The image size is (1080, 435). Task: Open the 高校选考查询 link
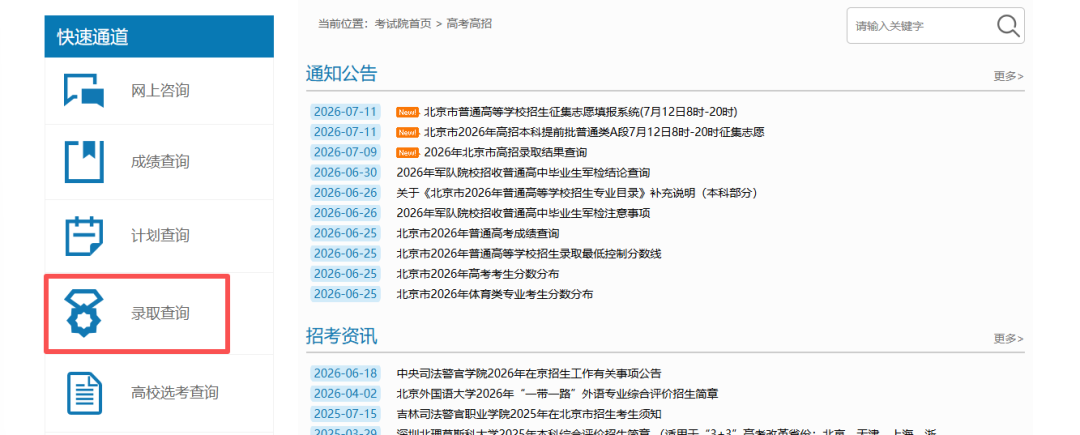click(175, 393)
